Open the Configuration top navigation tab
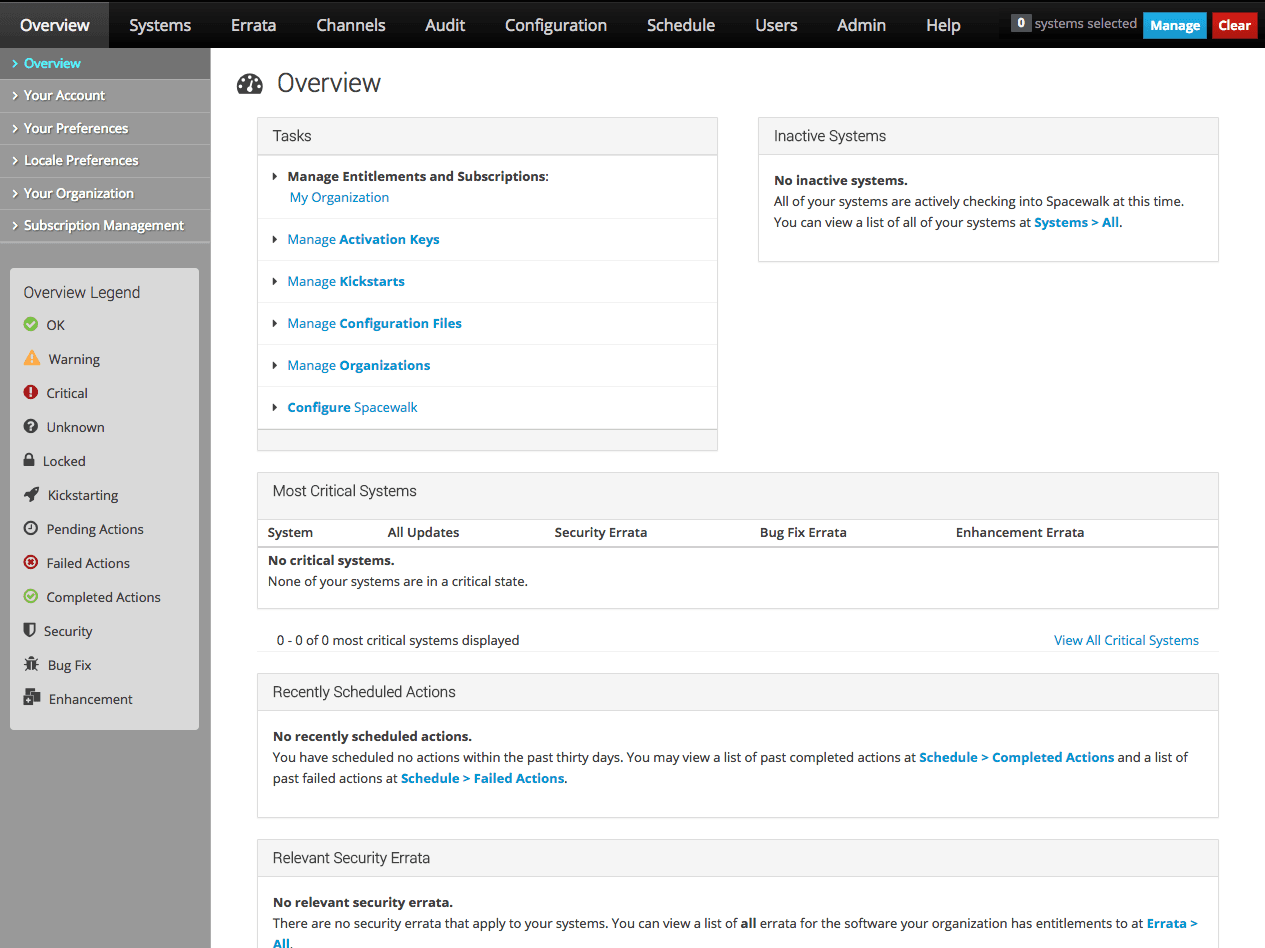1265x948 pixels. point(556,25)
